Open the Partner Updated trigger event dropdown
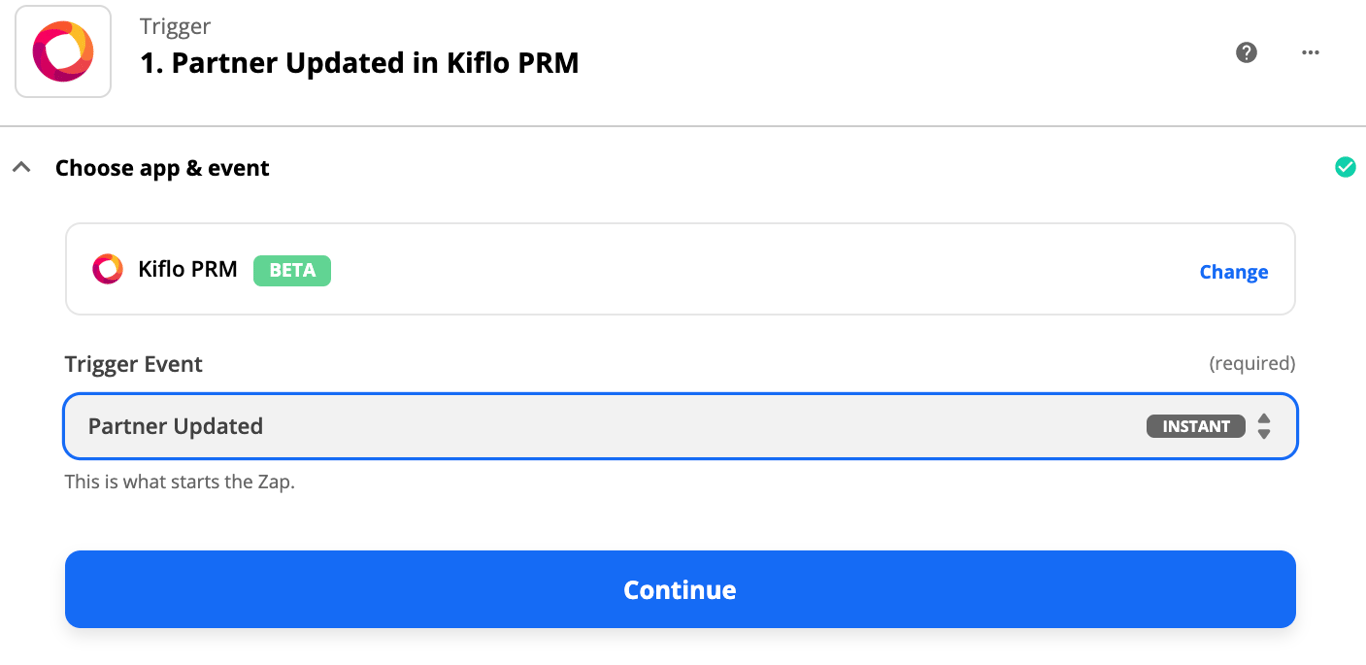 pos(600,426)
